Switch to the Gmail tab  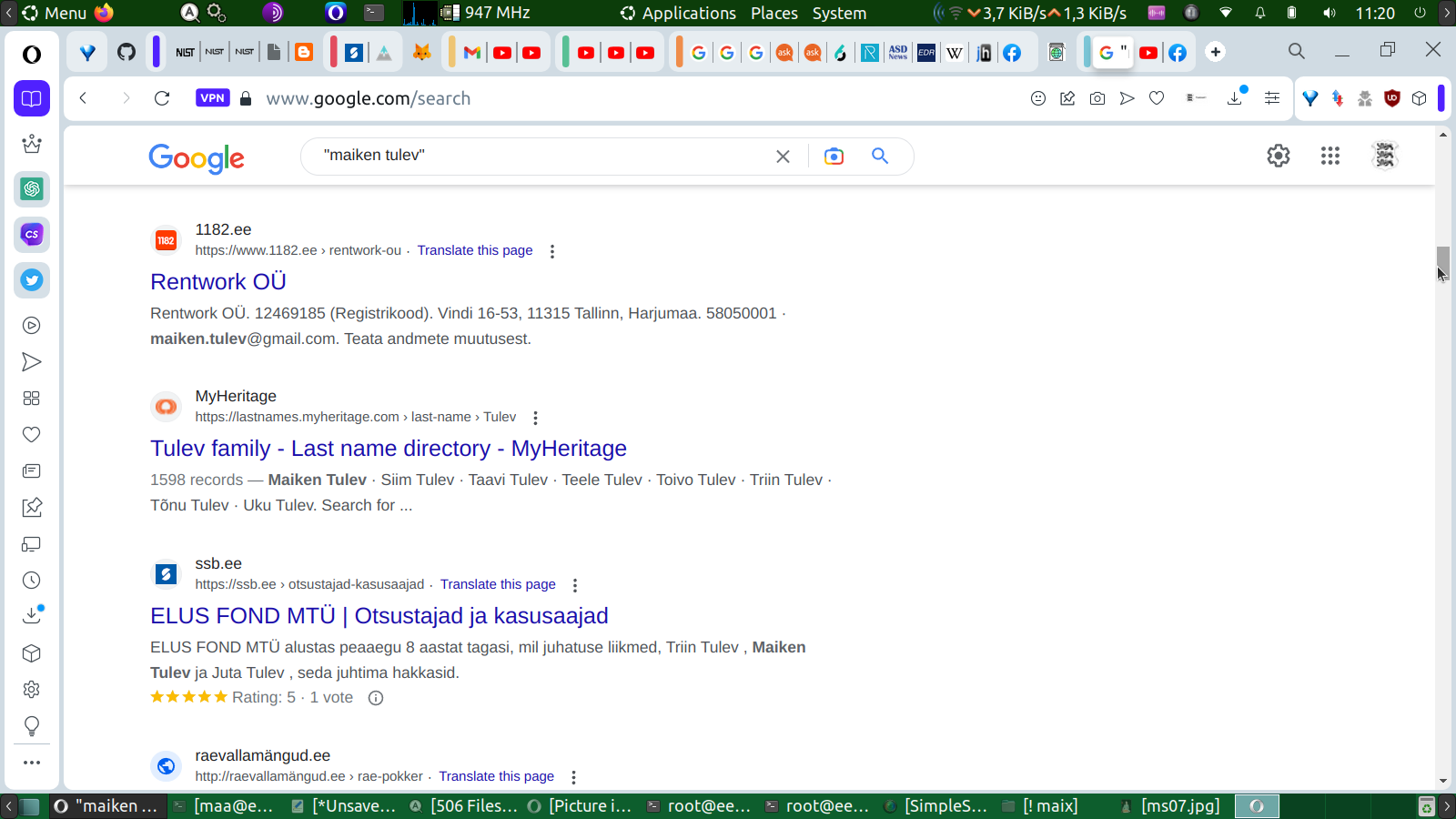[x=472, y=53]
